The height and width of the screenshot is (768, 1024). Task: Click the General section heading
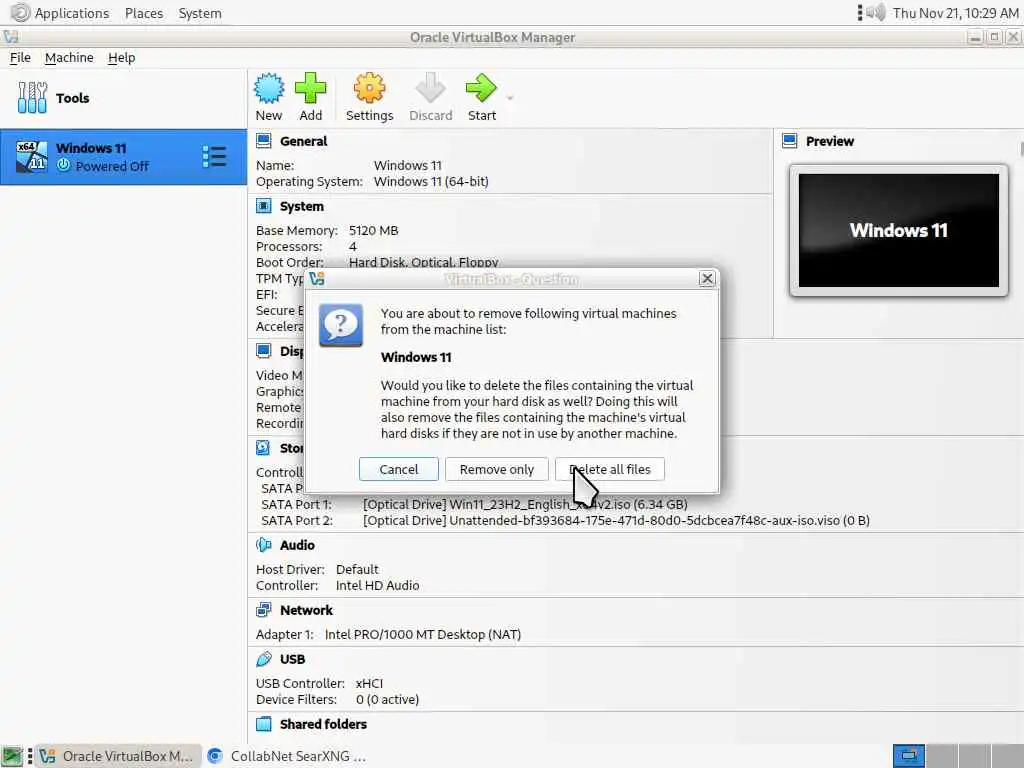[x=303, y=141]
